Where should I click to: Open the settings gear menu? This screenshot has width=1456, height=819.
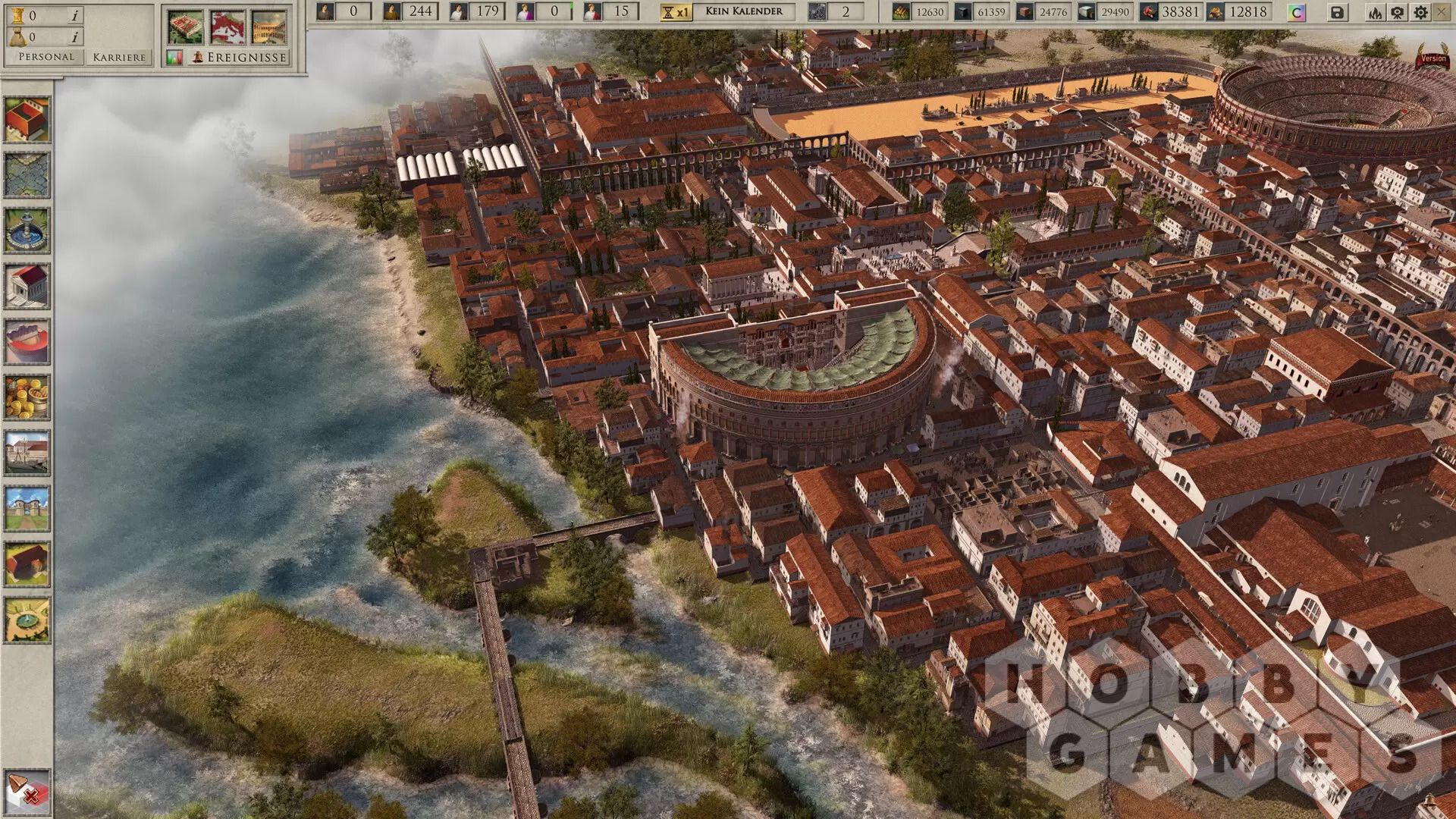tap(1420, 12)
